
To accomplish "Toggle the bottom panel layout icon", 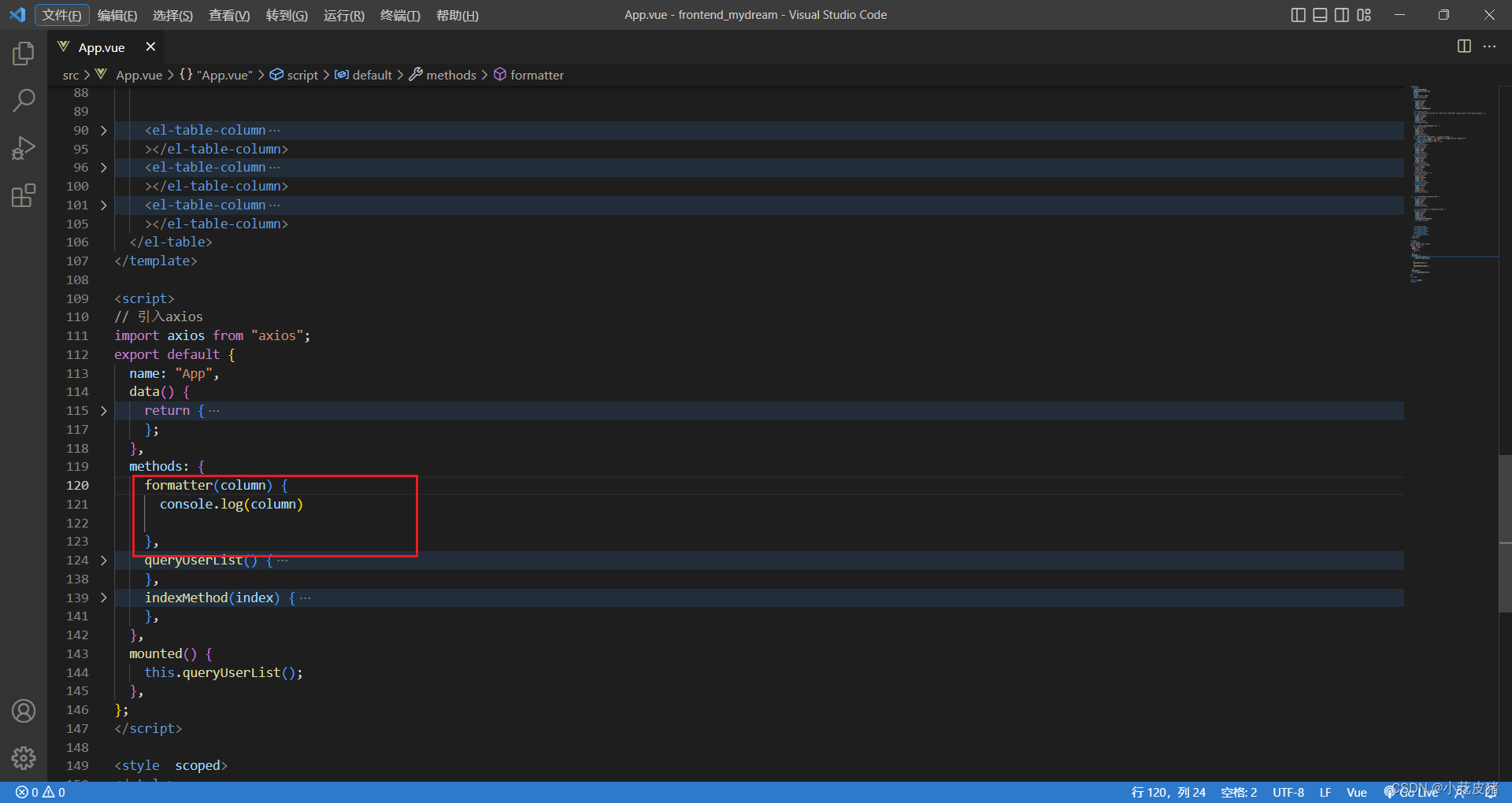I will click(1321, 15).
